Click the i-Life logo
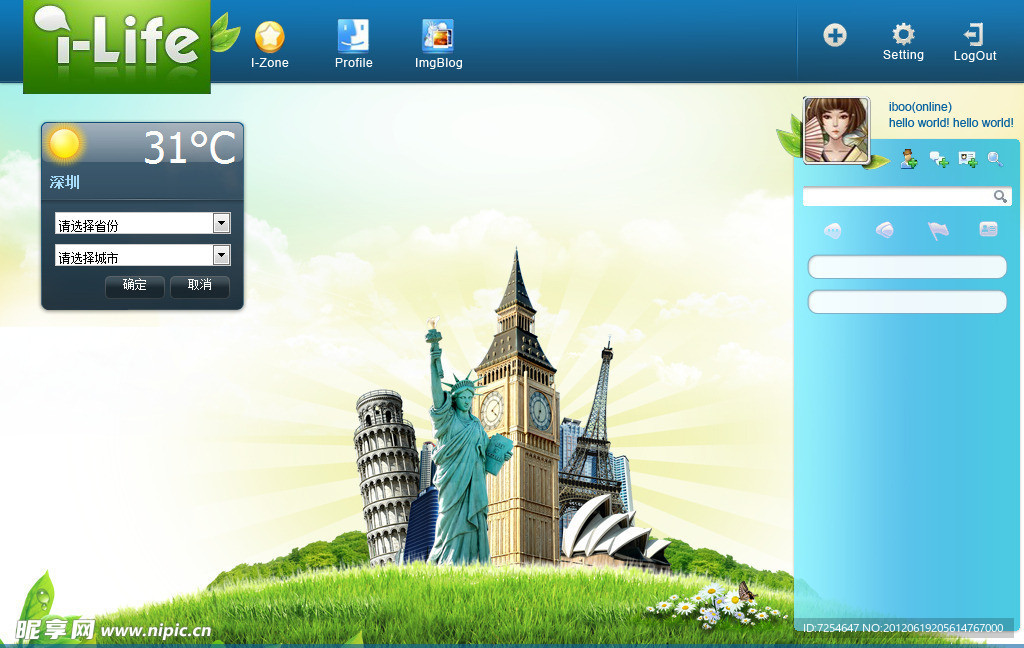 click(x=117, y=46)
